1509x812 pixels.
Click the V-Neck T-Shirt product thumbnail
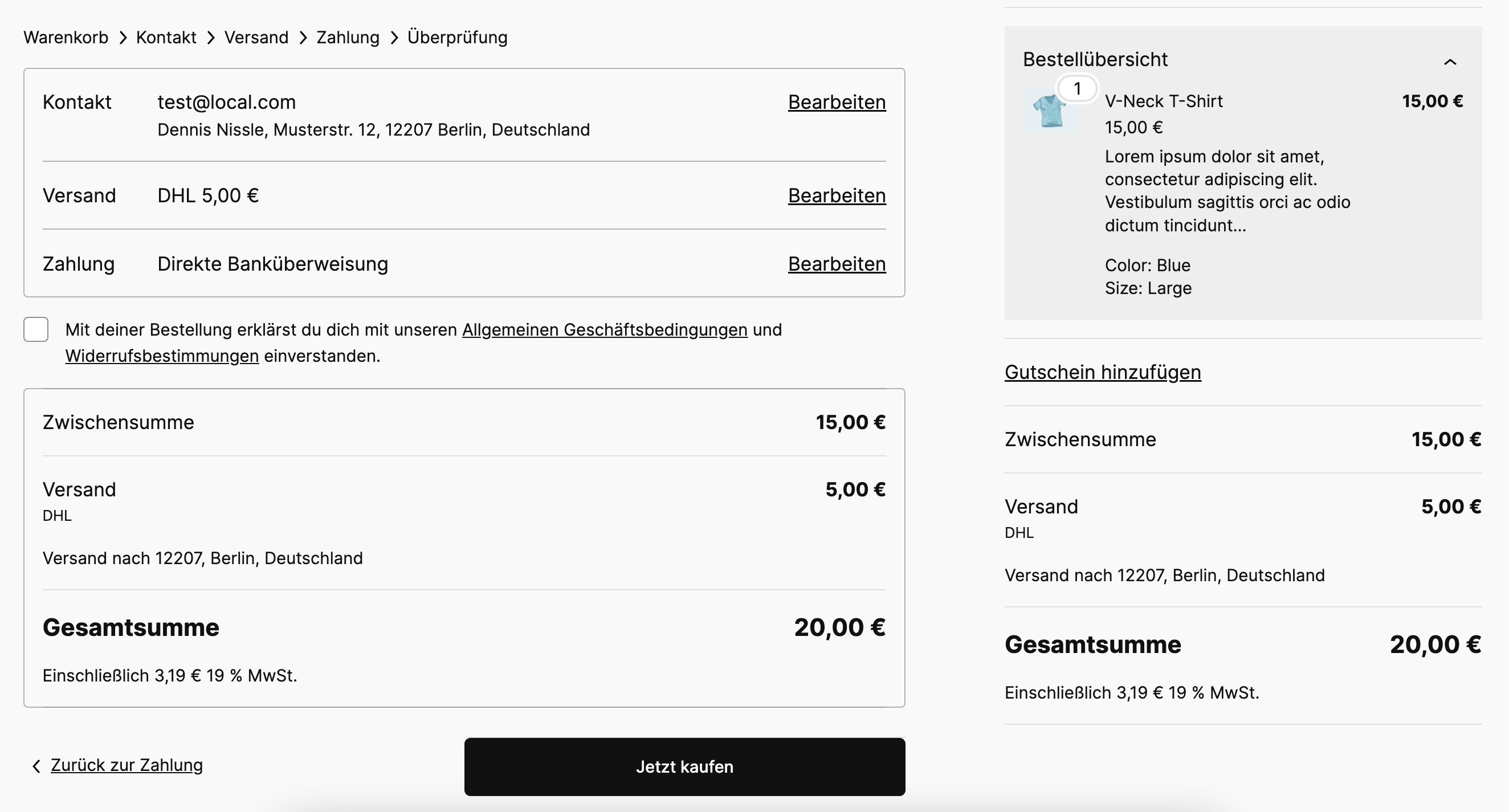1050,111
